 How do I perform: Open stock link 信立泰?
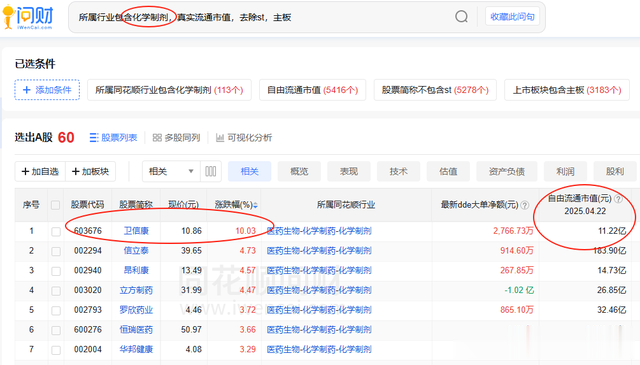click(136, 250)
